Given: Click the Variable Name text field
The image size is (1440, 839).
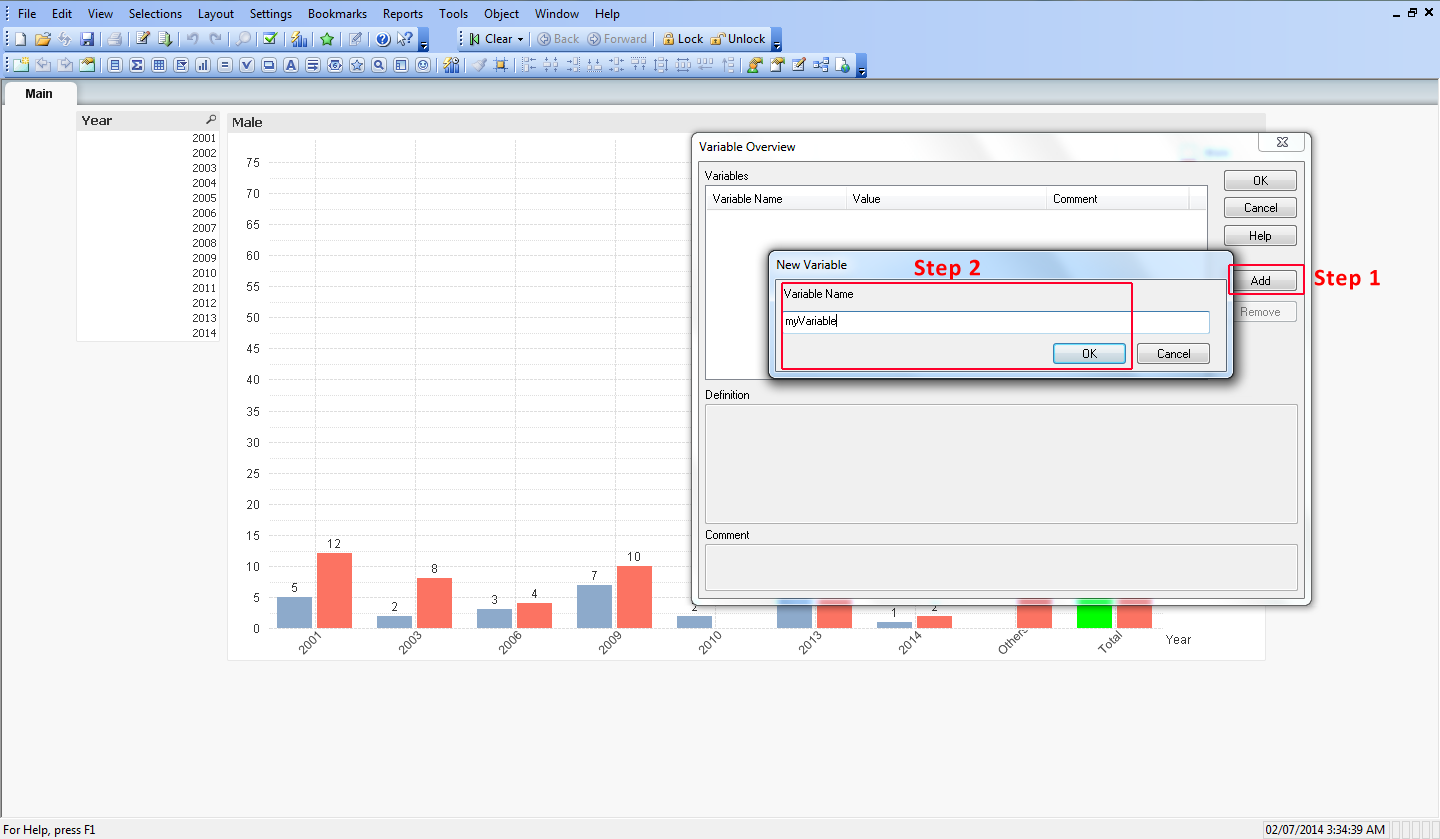Looking at the screenshot, I should (x=995, y=322).
